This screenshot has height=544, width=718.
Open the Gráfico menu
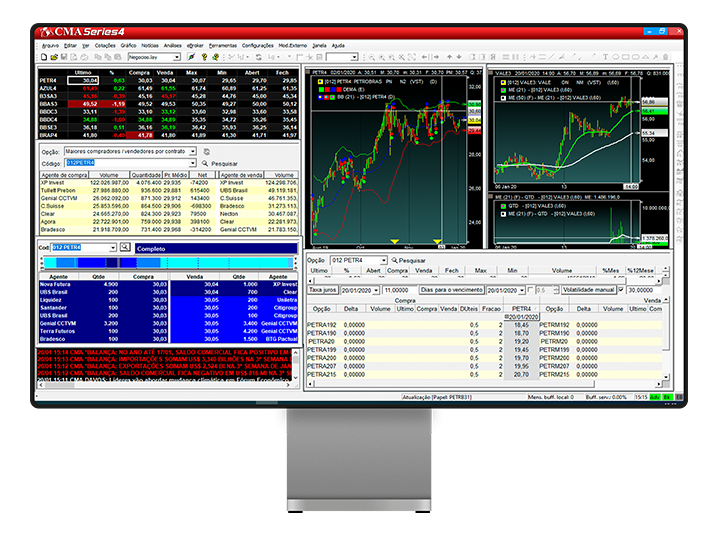click(x=128, y=46)
